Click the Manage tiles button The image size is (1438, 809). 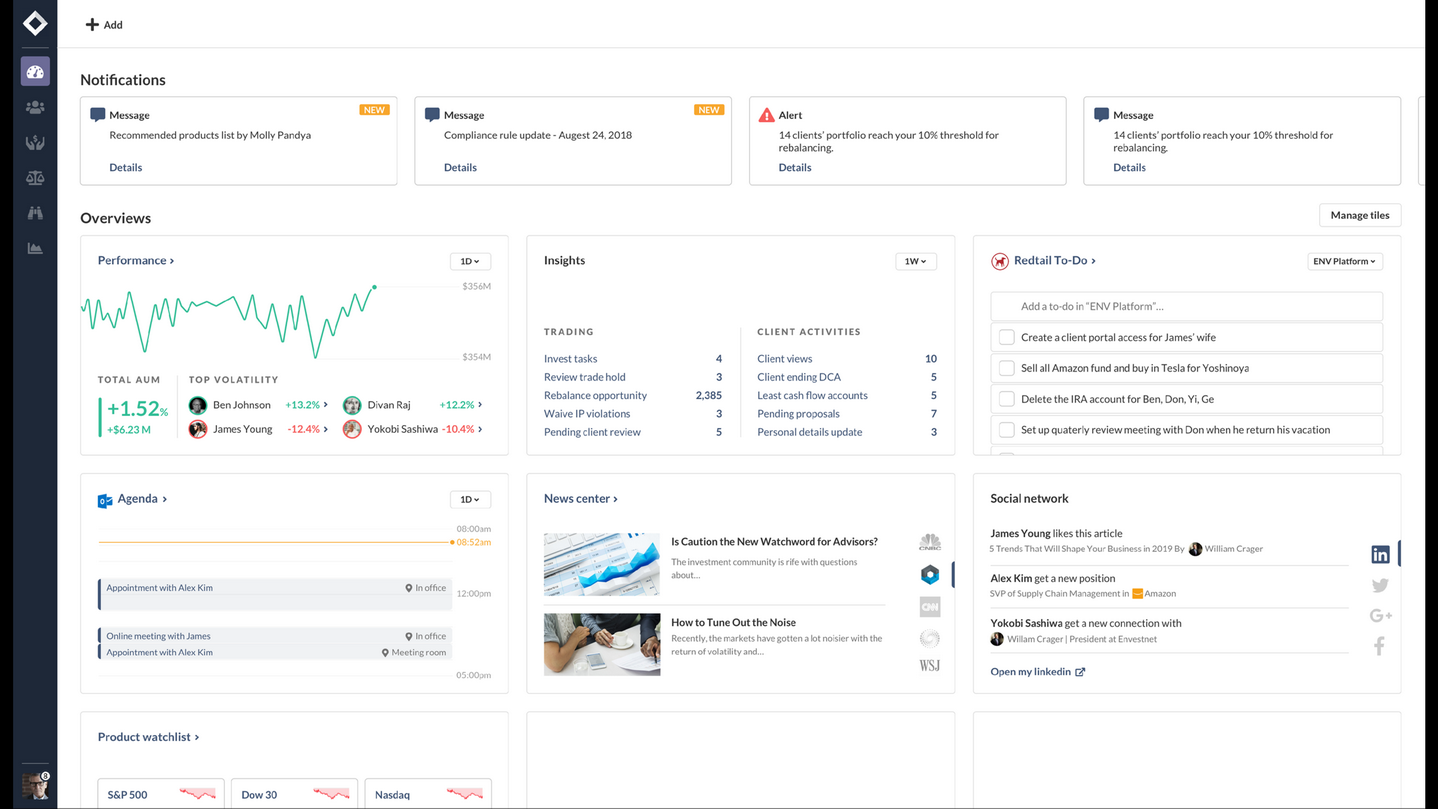click(x=1359, y=215)
